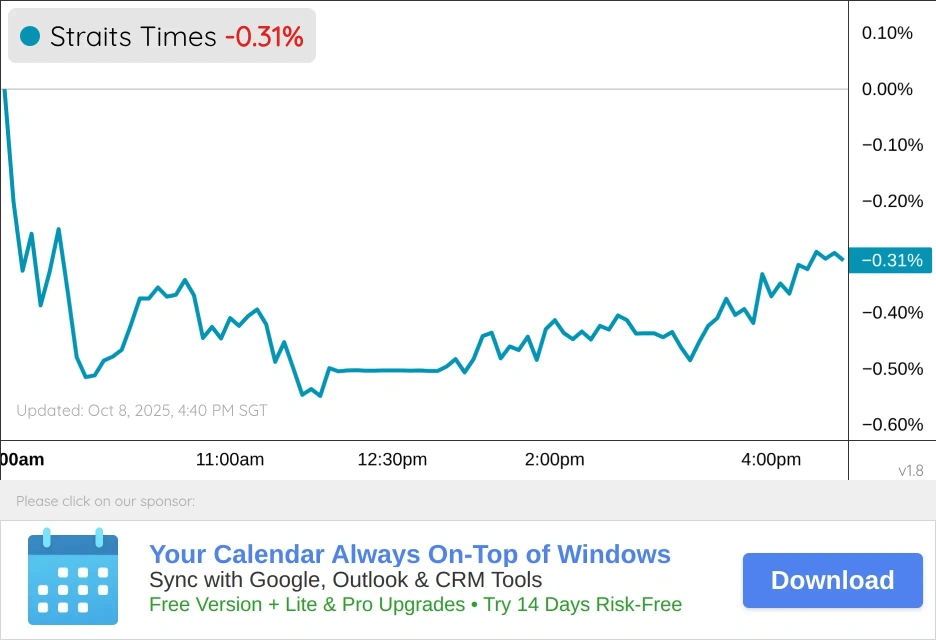Click the 'Updated: Oct 8, 2025' timestamp

(142, 410)
